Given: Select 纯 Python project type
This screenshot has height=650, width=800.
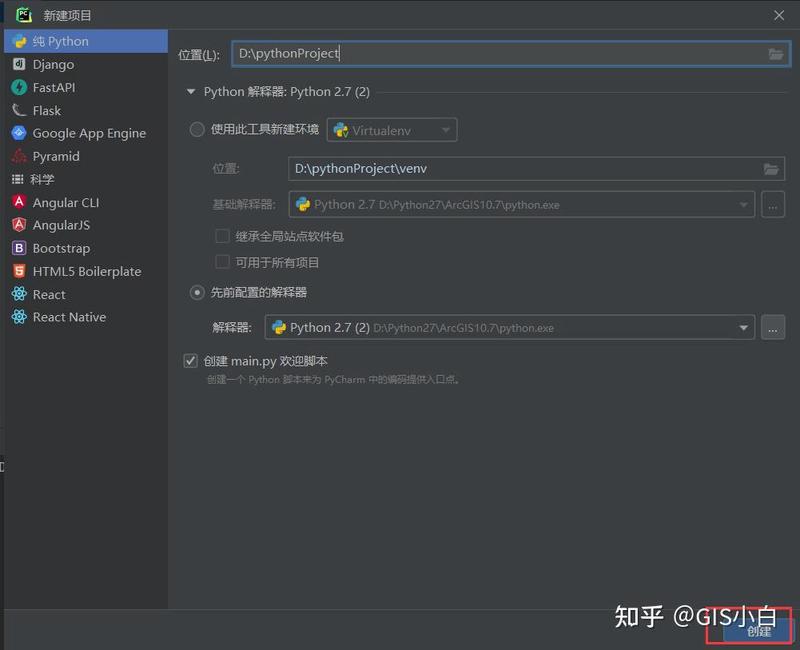Looking at the screenshot, I should pyautogui.click(x=86, y=41).
